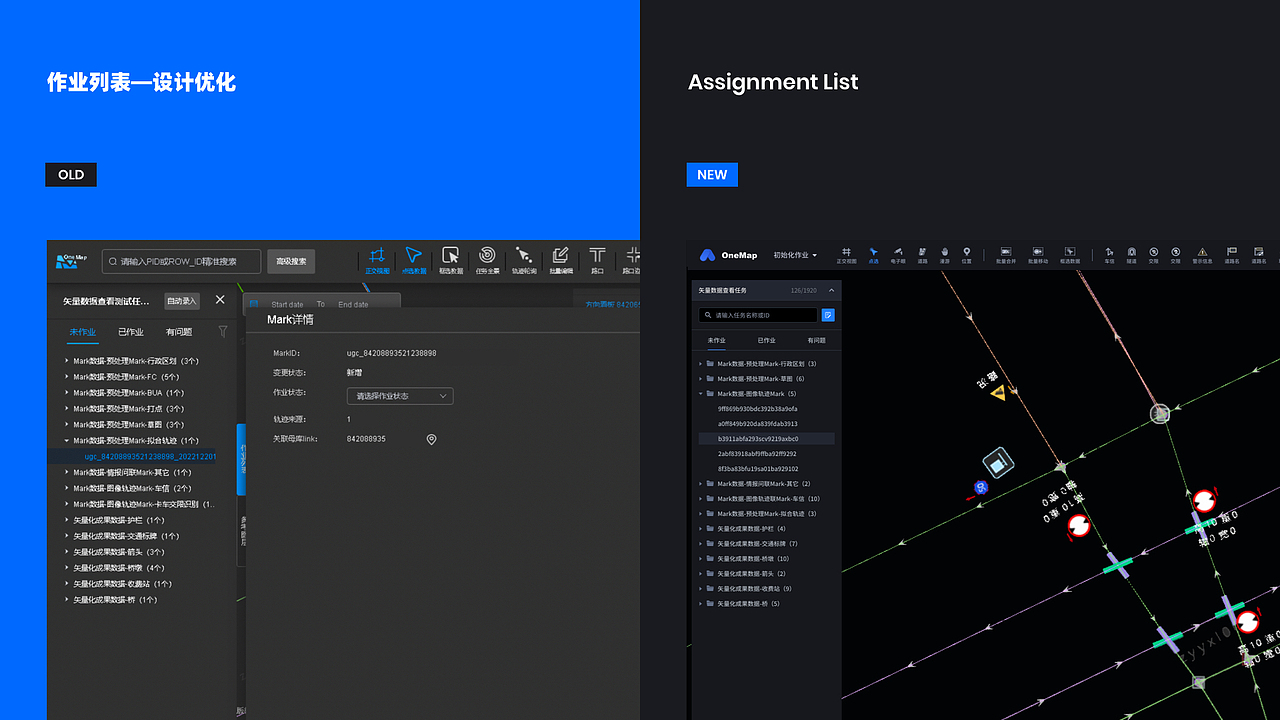The height and width of the screenshot is (720, 1280).
Task: Select the 车信 tool in NEW toolbar
Action: [1109, 255]
